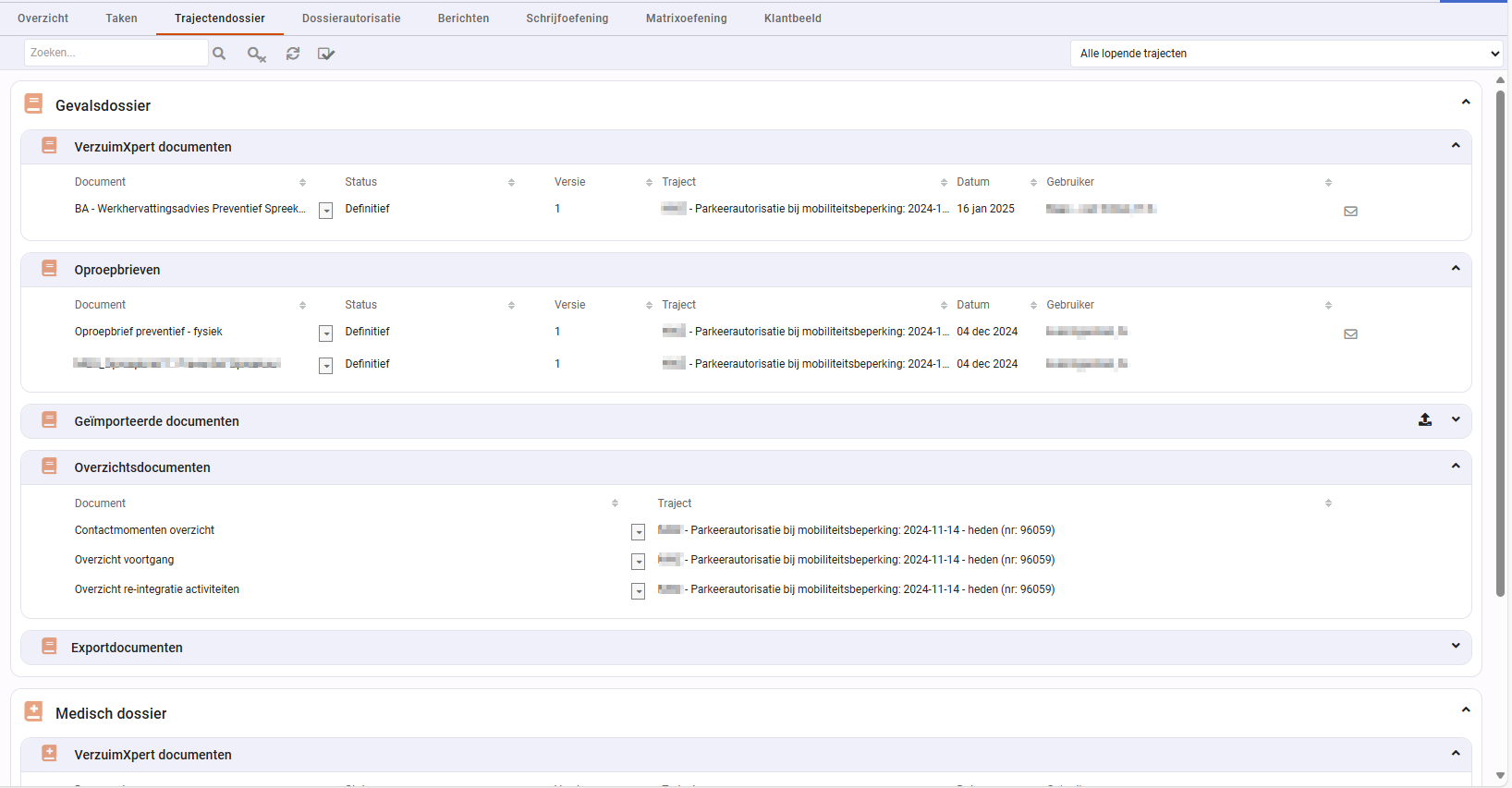Open Contactmomenten overzicht document
The width and height of the screenshot is (1512, 788).
(144, 530)
